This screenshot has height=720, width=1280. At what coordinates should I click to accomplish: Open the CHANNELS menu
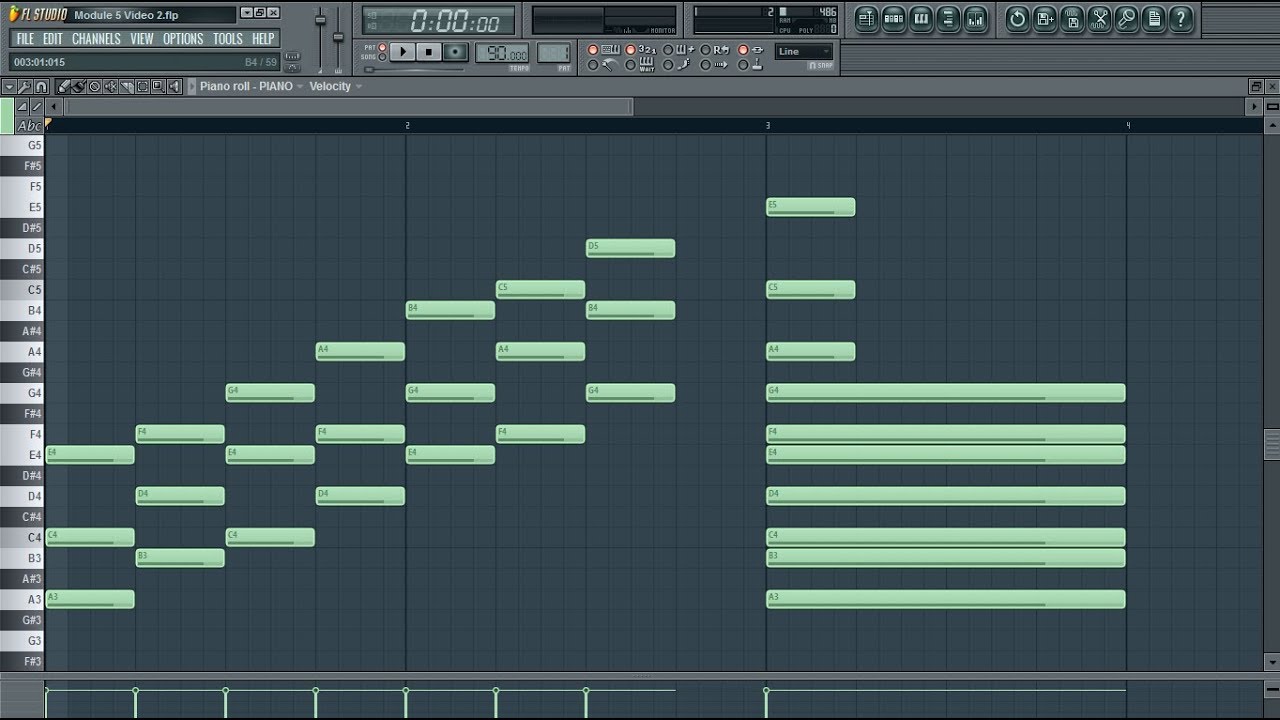coord(96,39)
